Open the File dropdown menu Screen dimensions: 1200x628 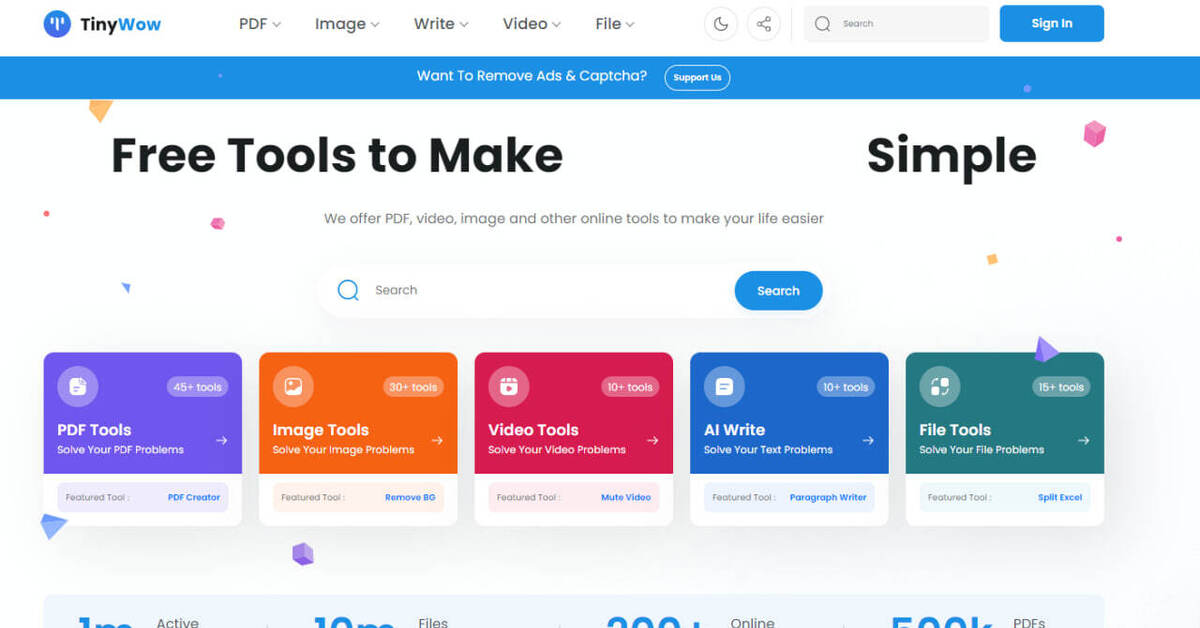[x=614, y=24]
